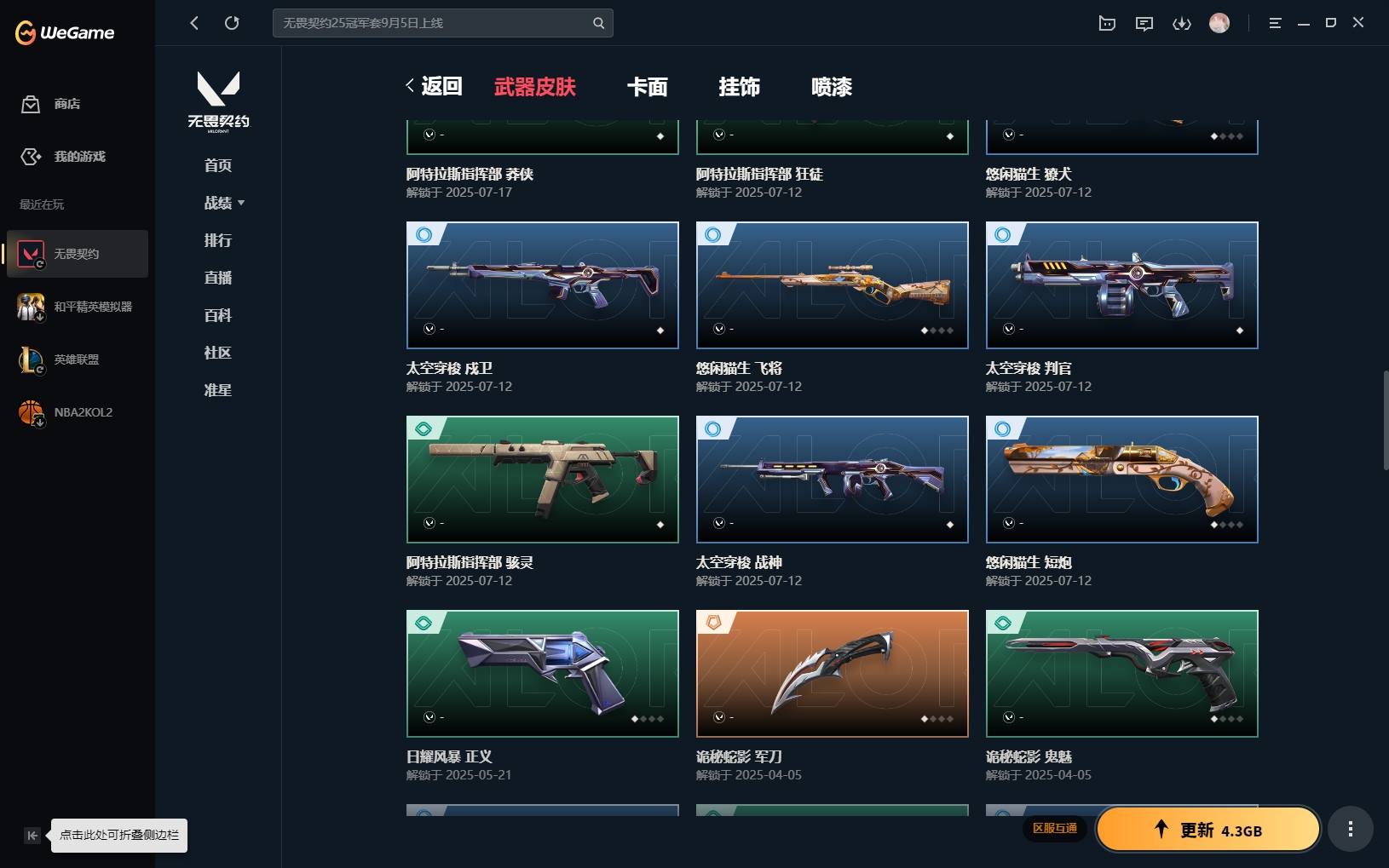Open the folder icon in title bar
The height and width of the screenshot is (868, 1389).
pyautogui.click(x=1107, y=23)
